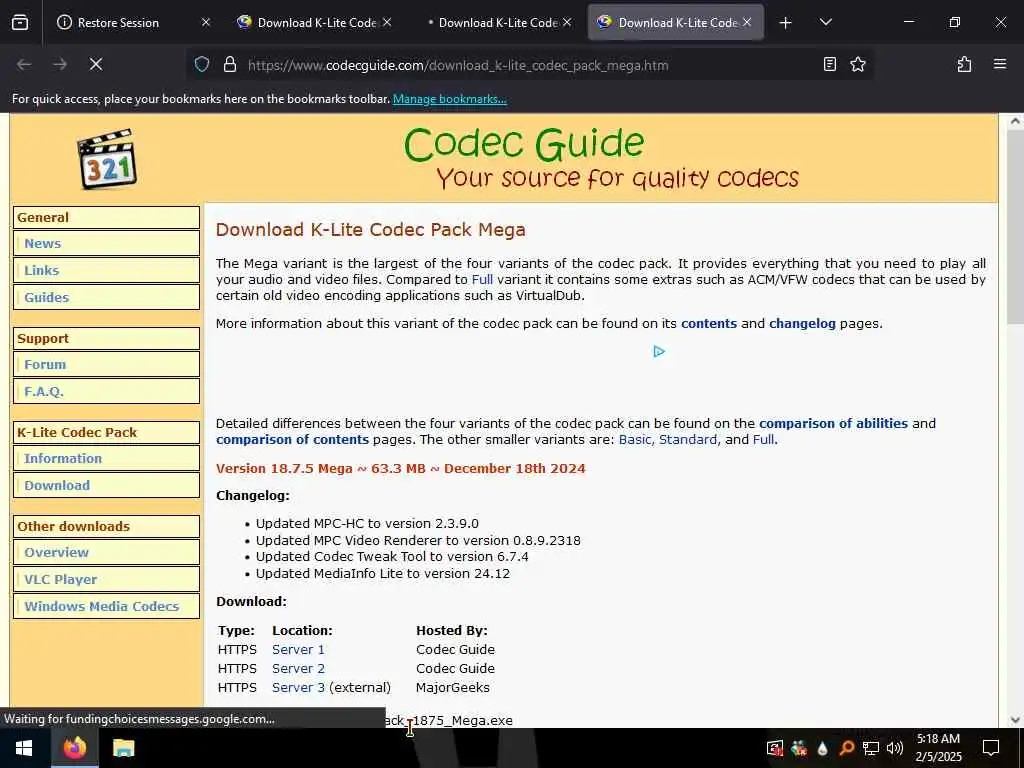Open News in the General menu

(x=42, y=244)
